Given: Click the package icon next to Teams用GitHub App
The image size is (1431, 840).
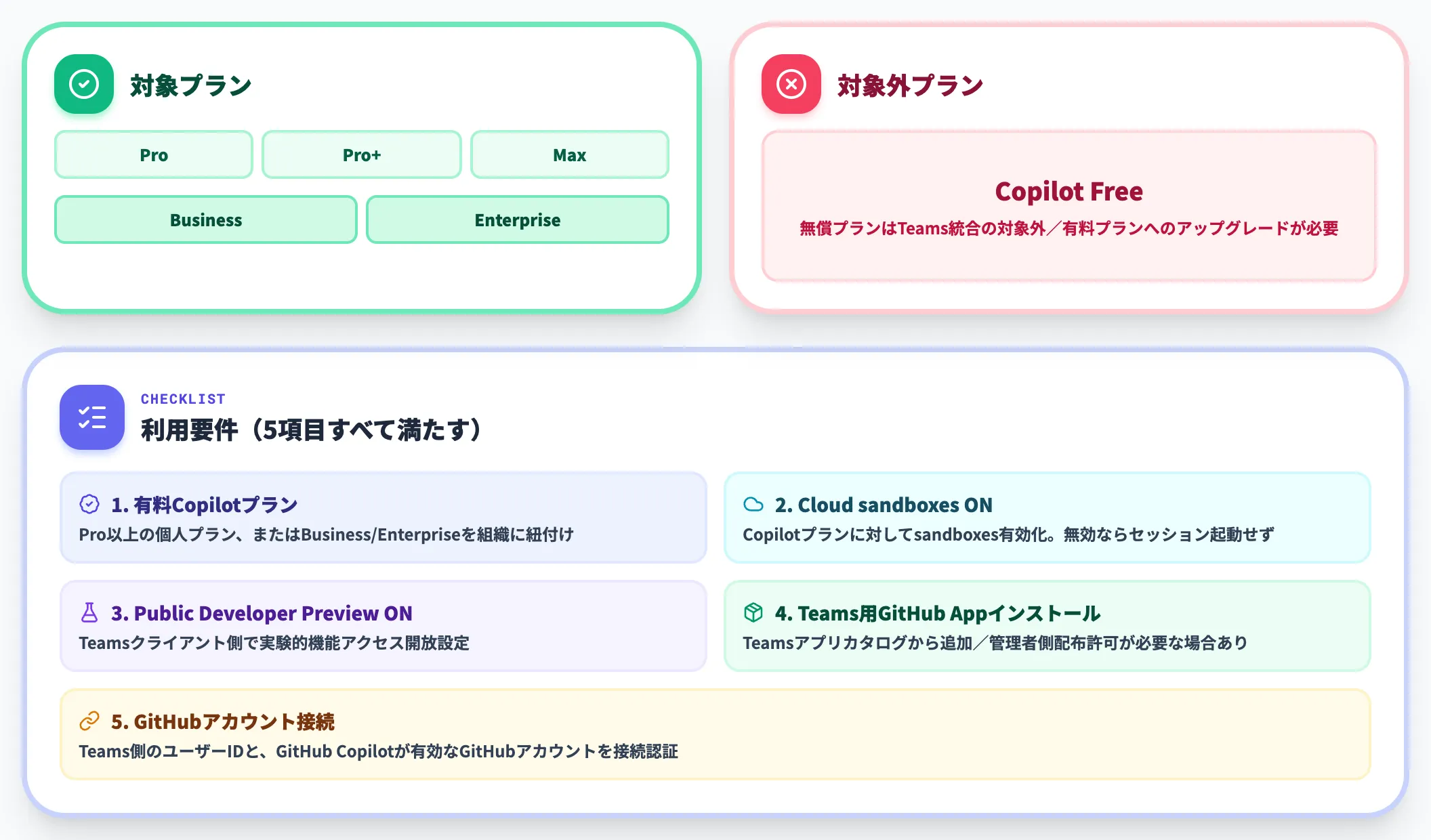Looking at the screenshot, I should pos(753,612).
